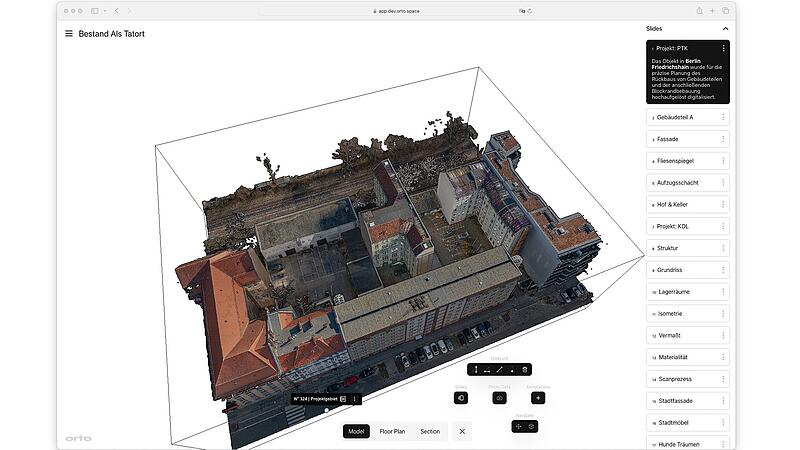Open options menu for Projekt: PTK slide
The width and height of the screenshot is (800, 450).
tap(723, 48)
